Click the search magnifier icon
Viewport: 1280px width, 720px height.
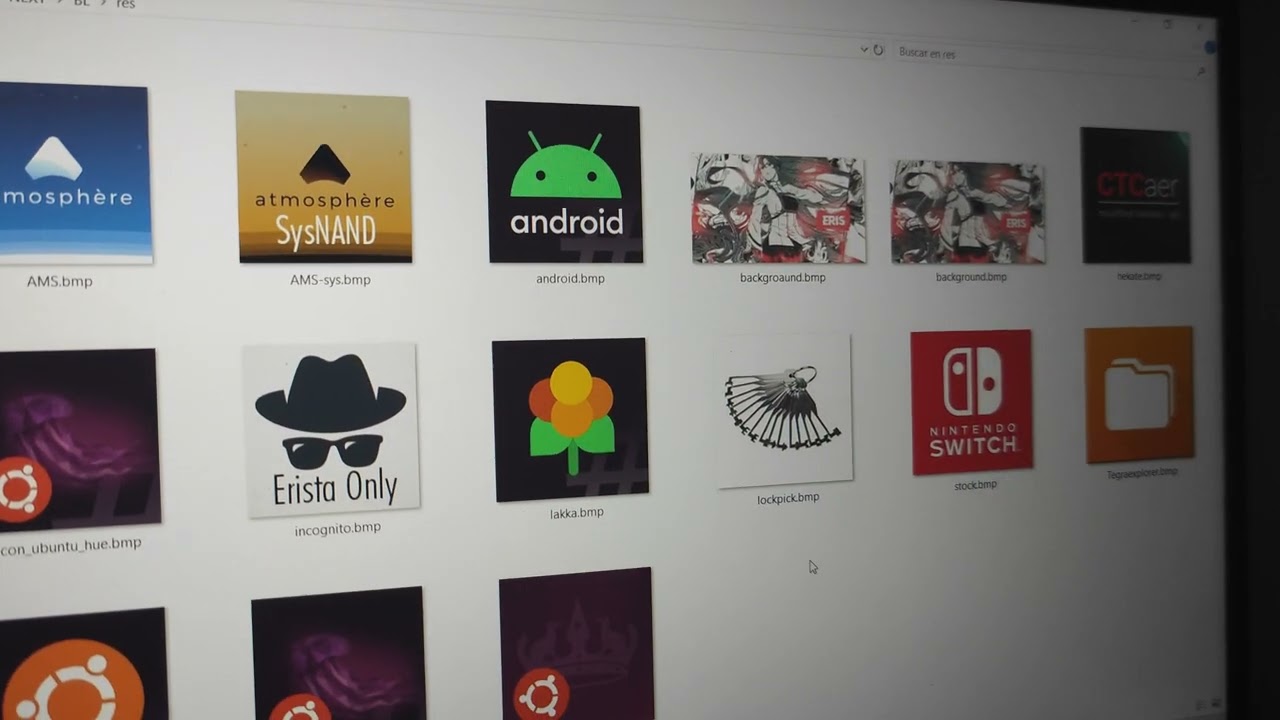click(1200, 71)
